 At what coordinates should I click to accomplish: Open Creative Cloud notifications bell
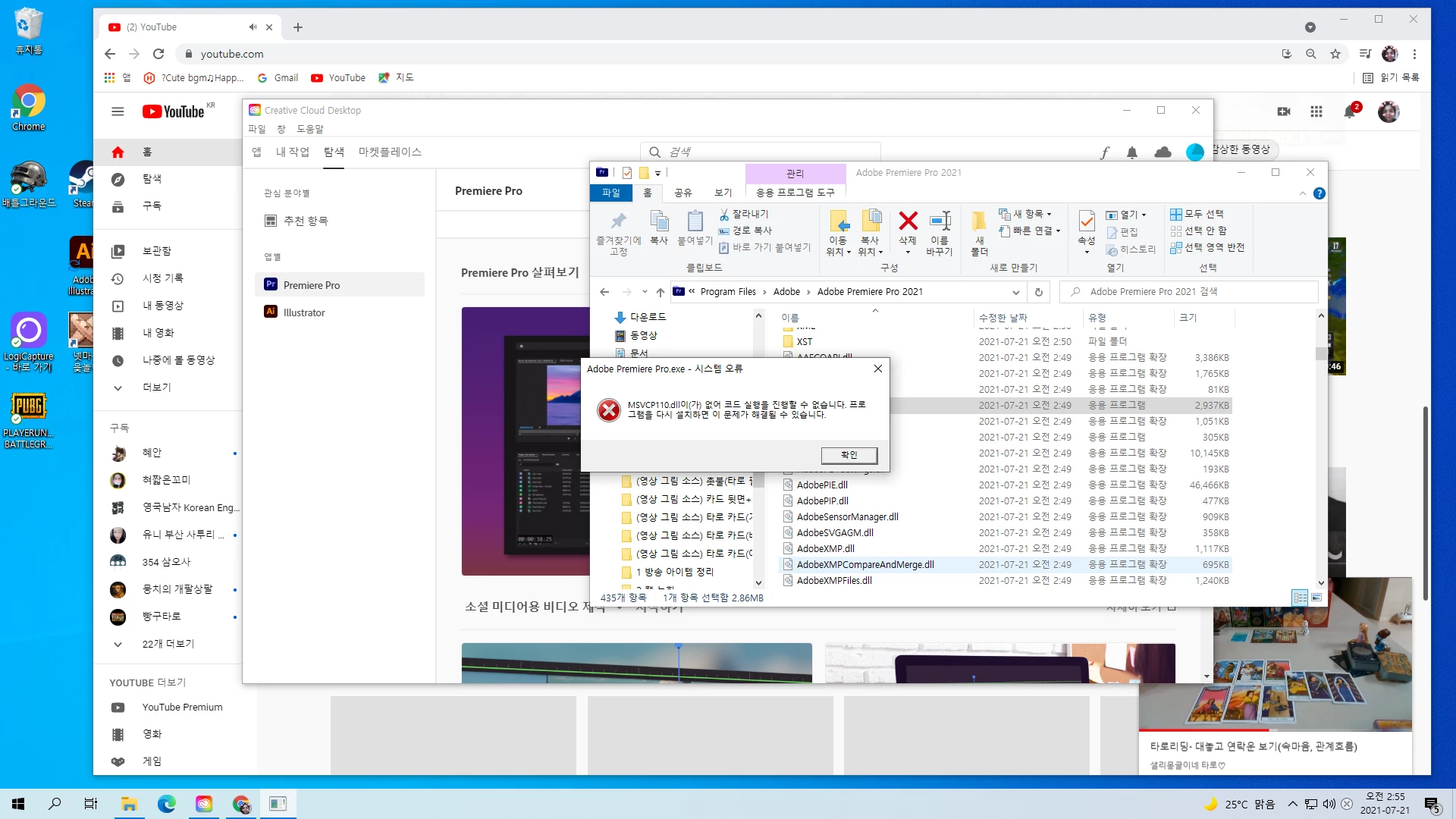(x=1132, y=152)
